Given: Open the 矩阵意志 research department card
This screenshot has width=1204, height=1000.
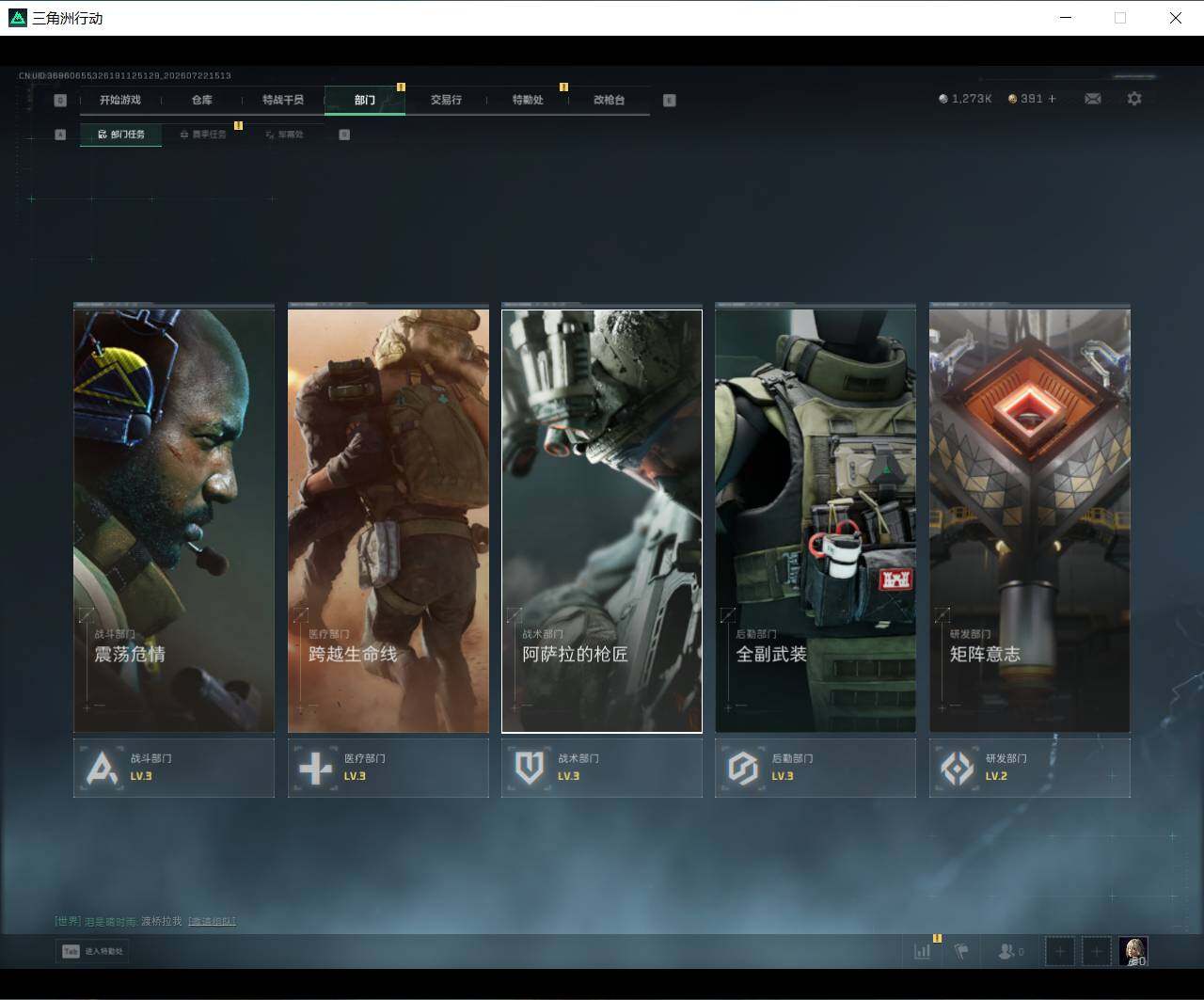Looking at the screenshot, I should click(1030, 520).
